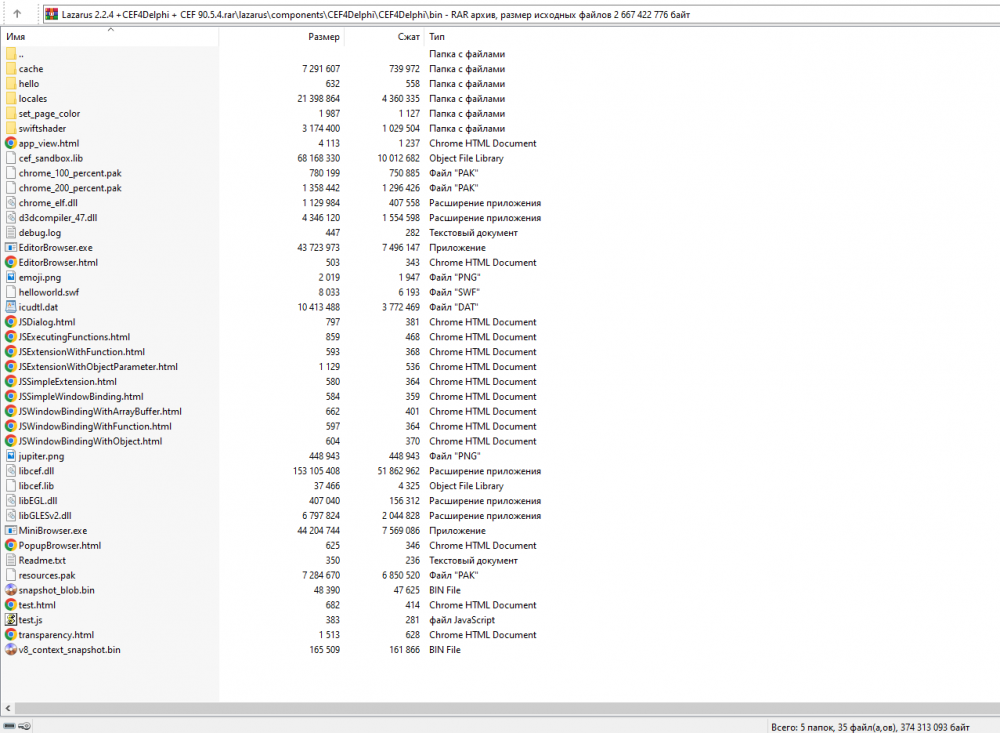The width and height of the screenshot is (1000, 733).
Task: Select JSWindowBindingWithObject.html file name
Action: point(91,441)
